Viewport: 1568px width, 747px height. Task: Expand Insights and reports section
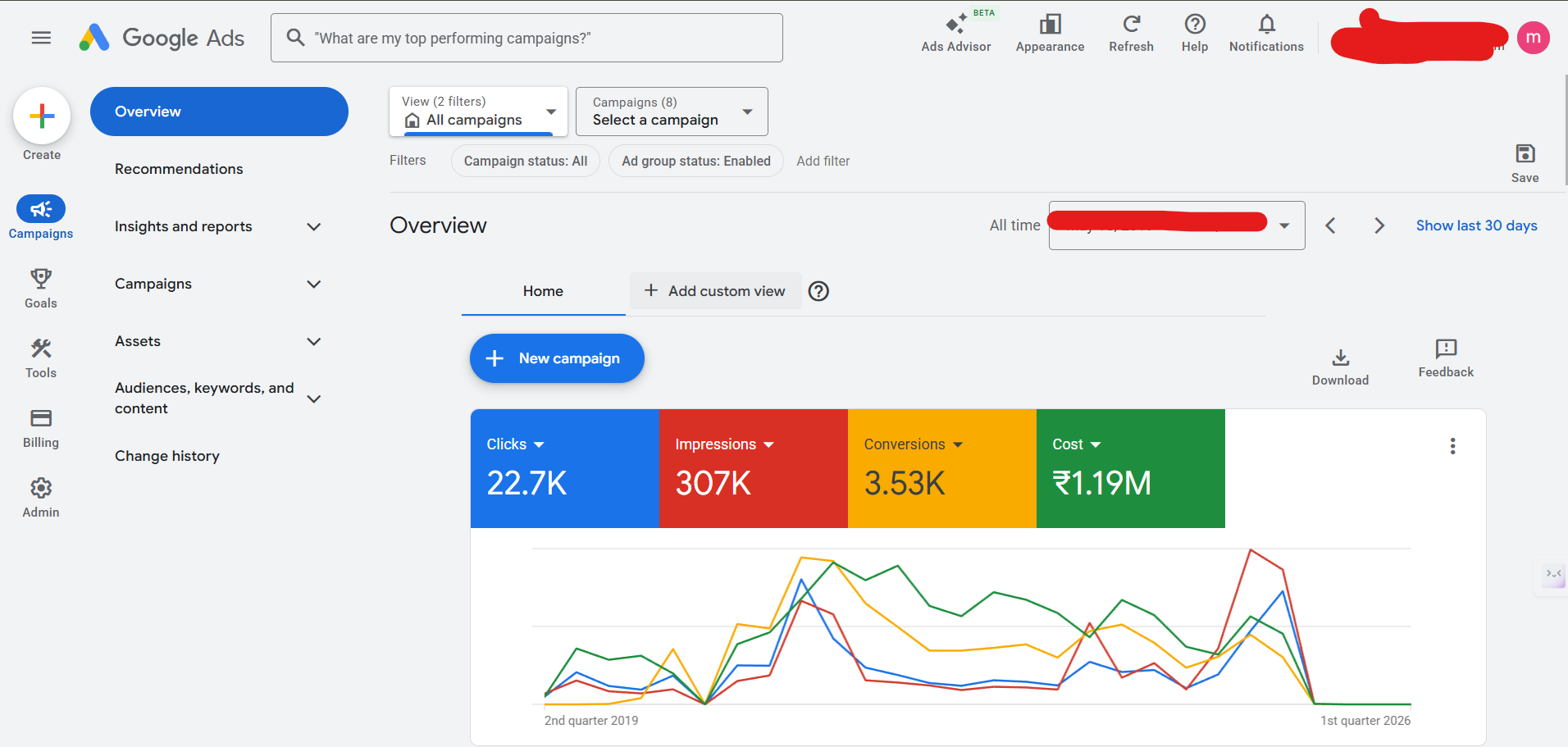(x=313, y=226)
